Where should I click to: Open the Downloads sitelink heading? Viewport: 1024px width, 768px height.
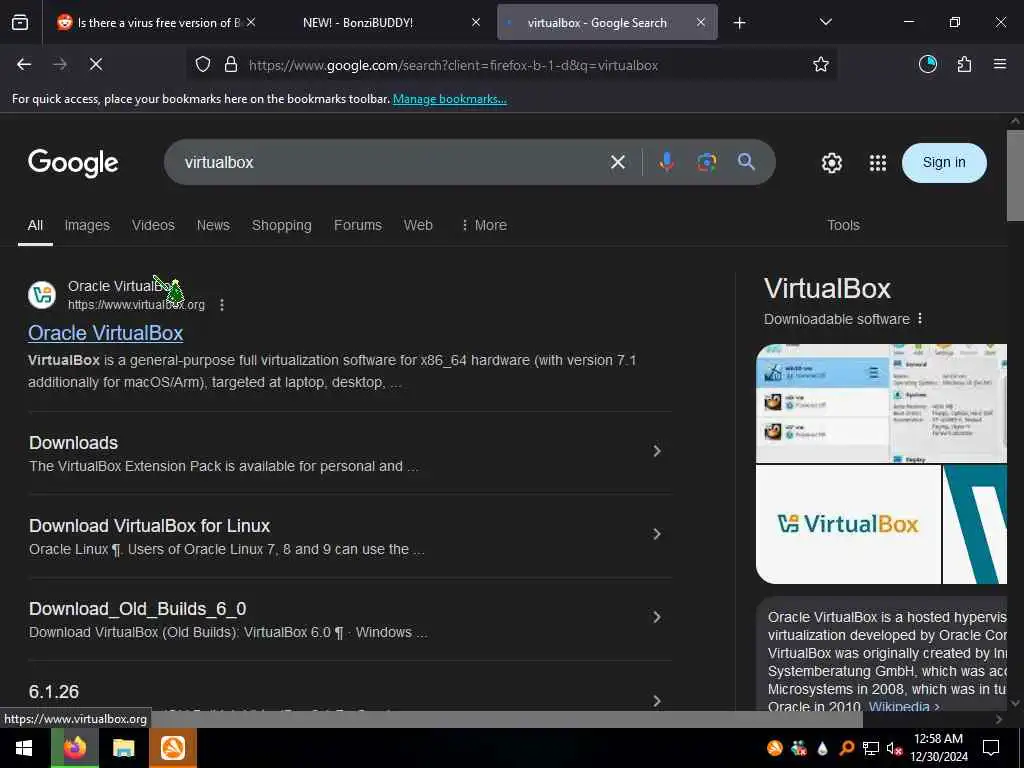click(73, 443)
